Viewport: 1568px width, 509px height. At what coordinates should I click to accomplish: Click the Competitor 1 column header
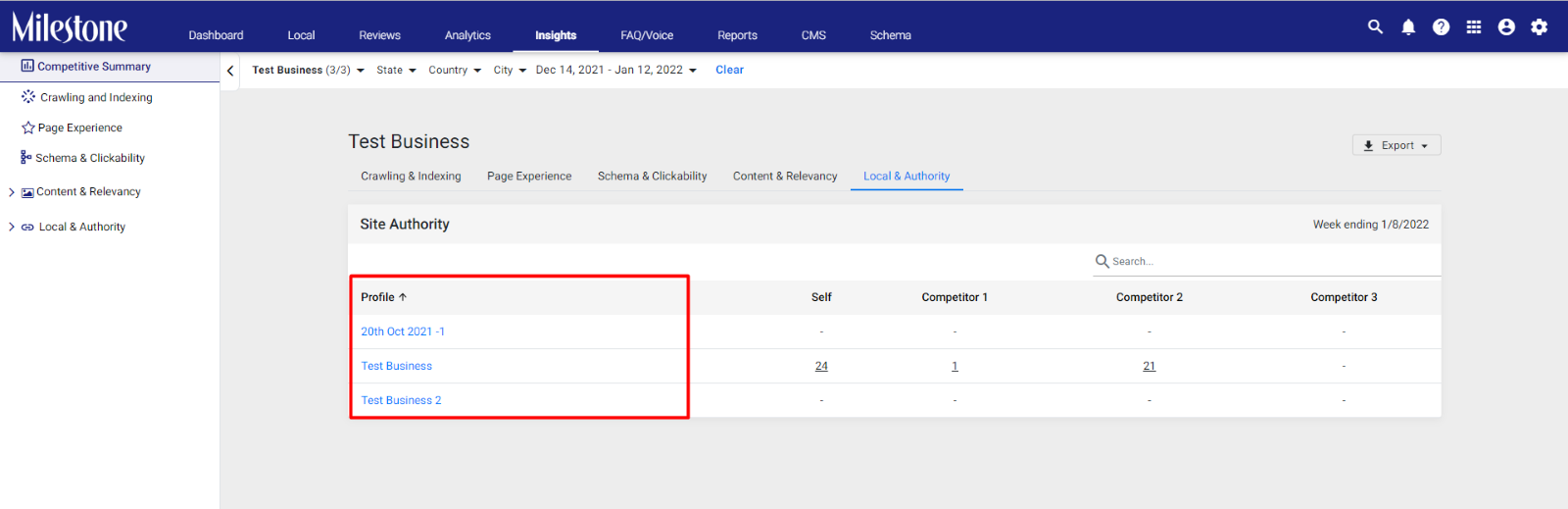pos(955,297)
